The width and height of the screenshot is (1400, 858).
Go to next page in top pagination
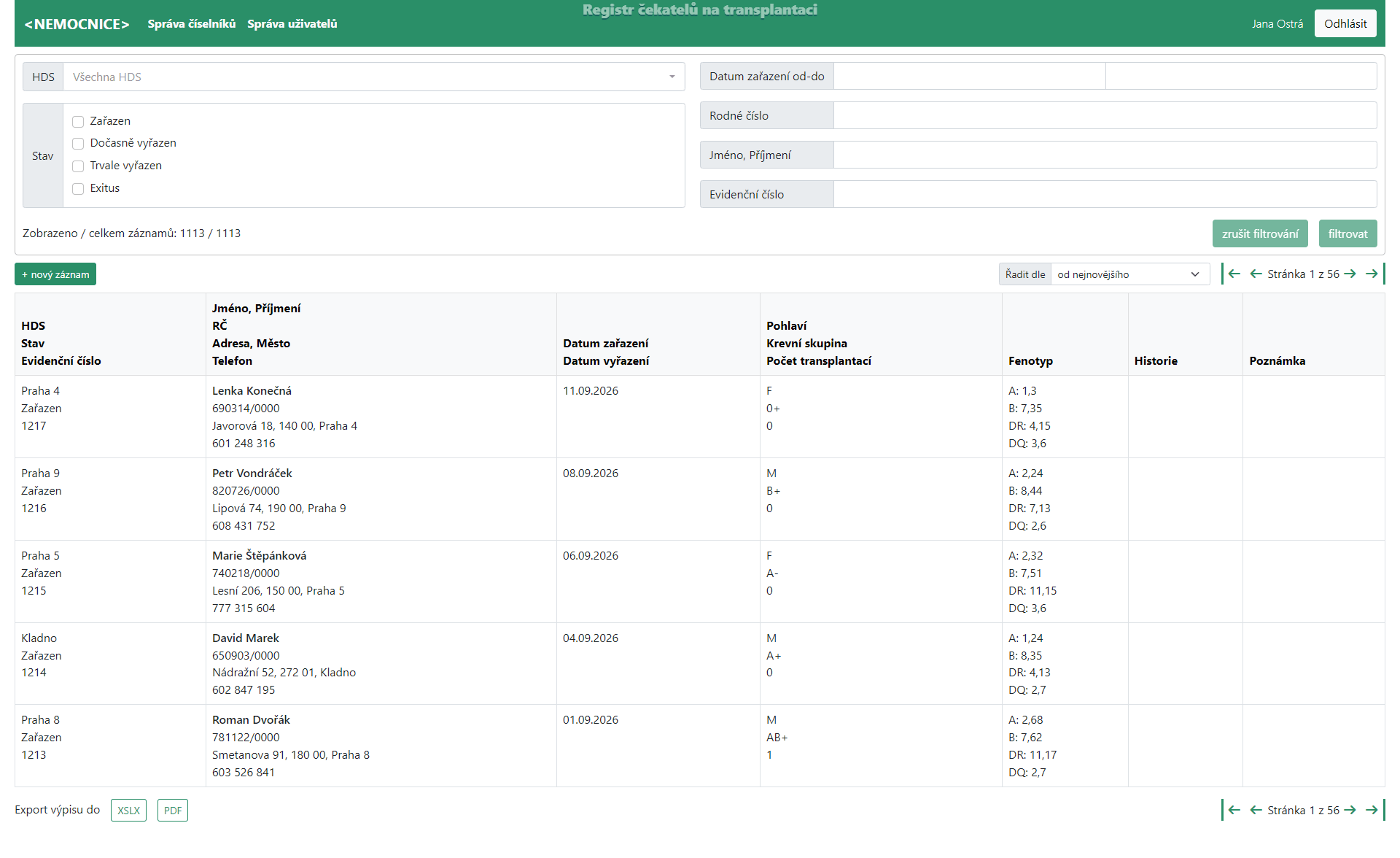(x=1350, y=274)
